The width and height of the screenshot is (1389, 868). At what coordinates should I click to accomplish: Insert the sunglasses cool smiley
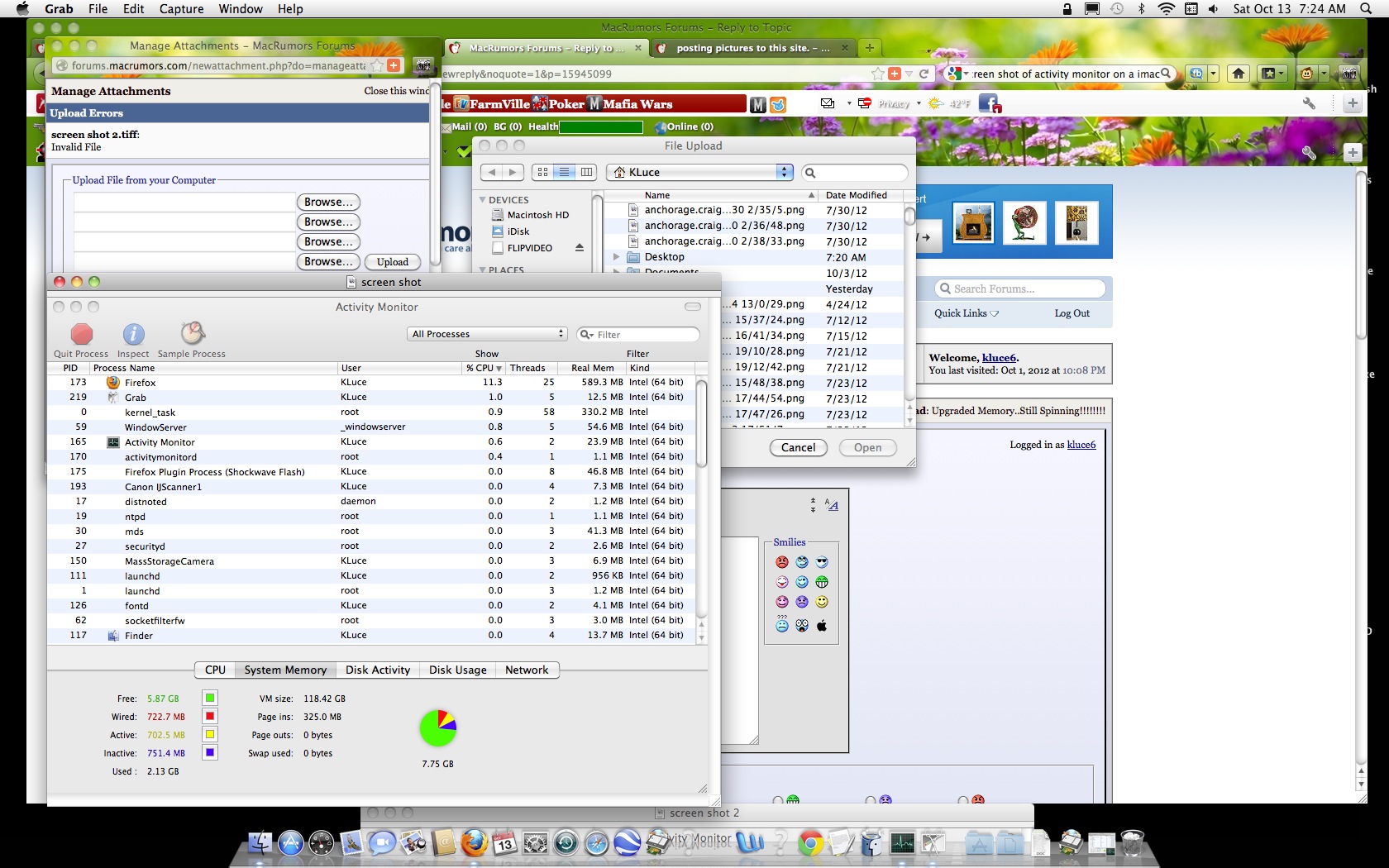(822, 562)
